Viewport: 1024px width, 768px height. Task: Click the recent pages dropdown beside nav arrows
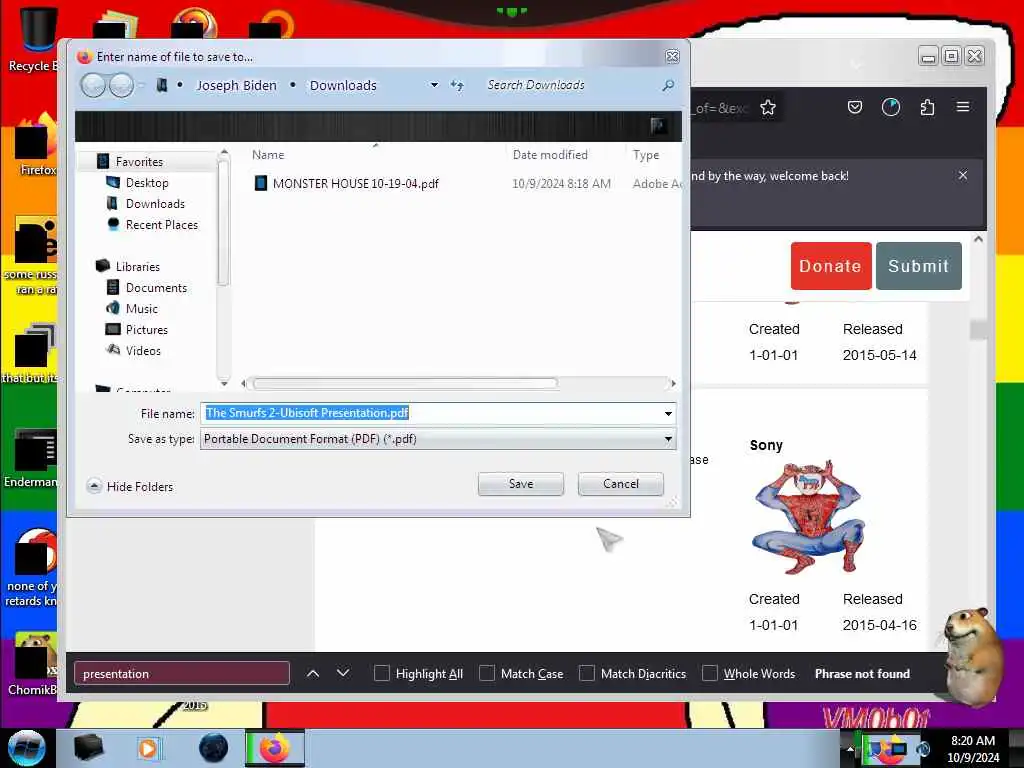point(140,86)
